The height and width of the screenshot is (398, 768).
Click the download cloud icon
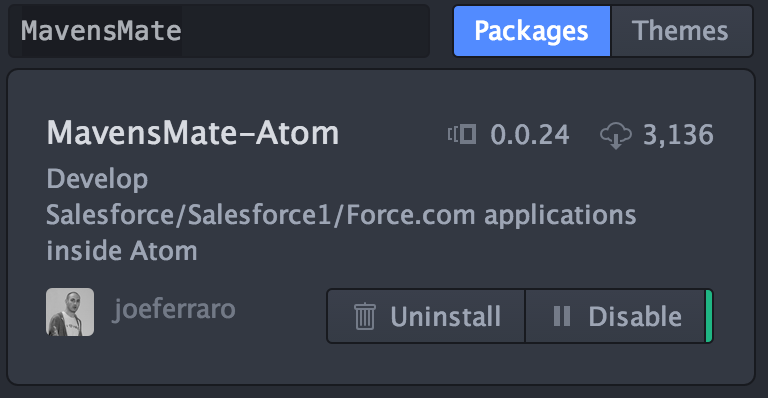click(x=616, y=135)
